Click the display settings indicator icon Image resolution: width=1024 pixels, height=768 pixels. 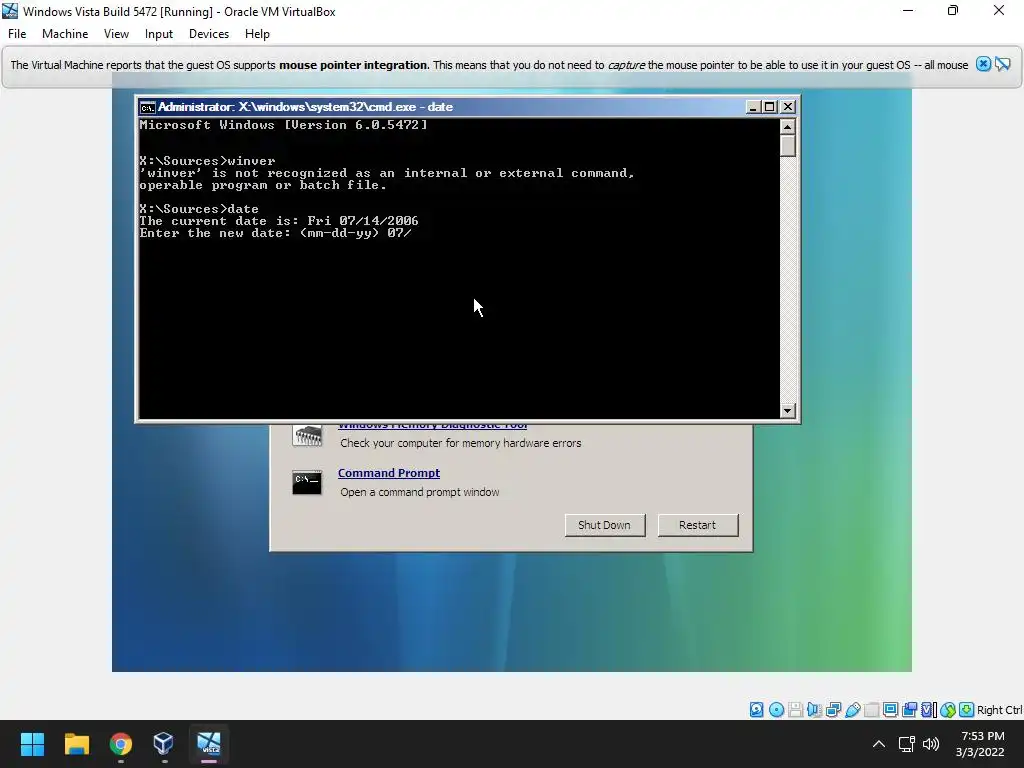tap(890, 710)
